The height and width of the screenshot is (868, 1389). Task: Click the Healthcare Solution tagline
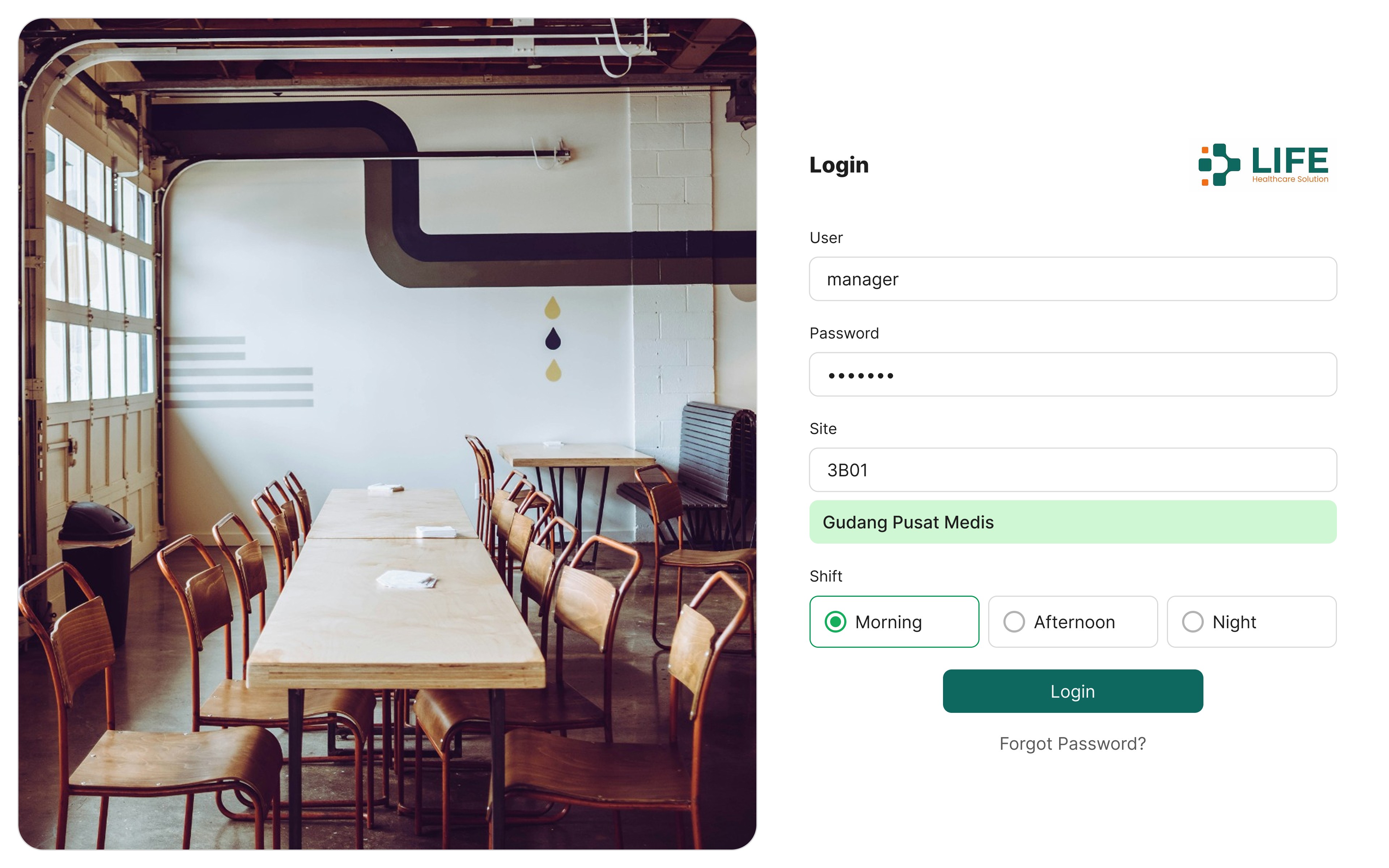1290,179
